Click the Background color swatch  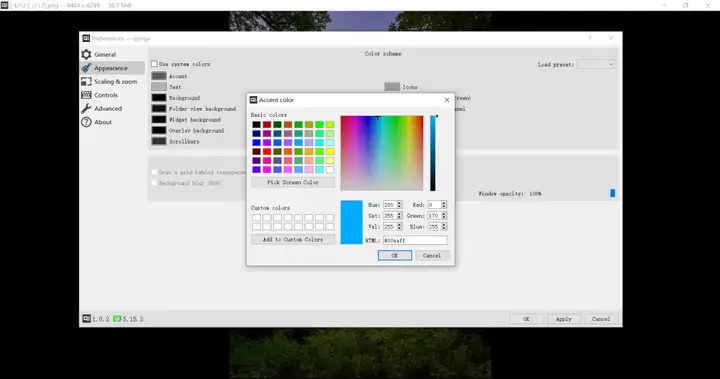pyautogui.click(x=159, y=98)
